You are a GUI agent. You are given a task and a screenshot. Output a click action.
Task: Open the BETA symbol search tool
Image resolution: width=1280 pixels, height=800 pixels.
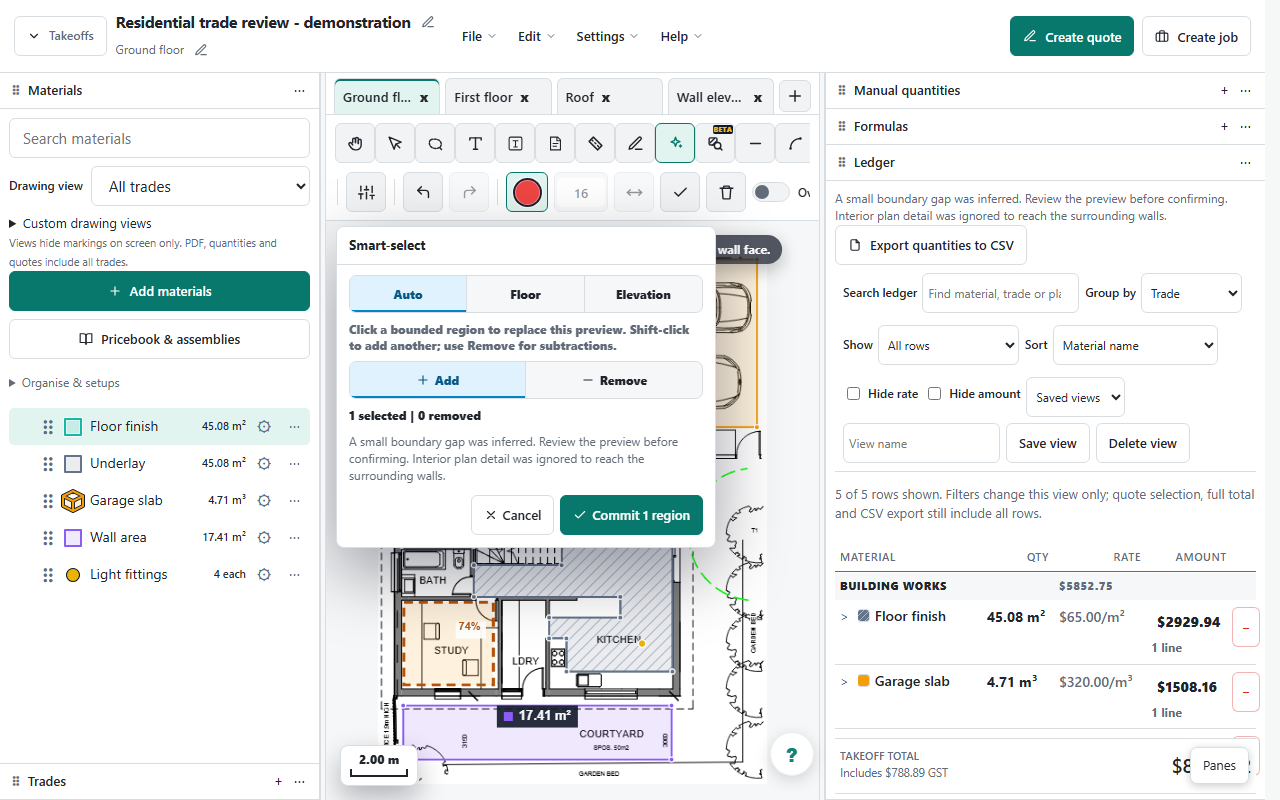pos(715,143)
